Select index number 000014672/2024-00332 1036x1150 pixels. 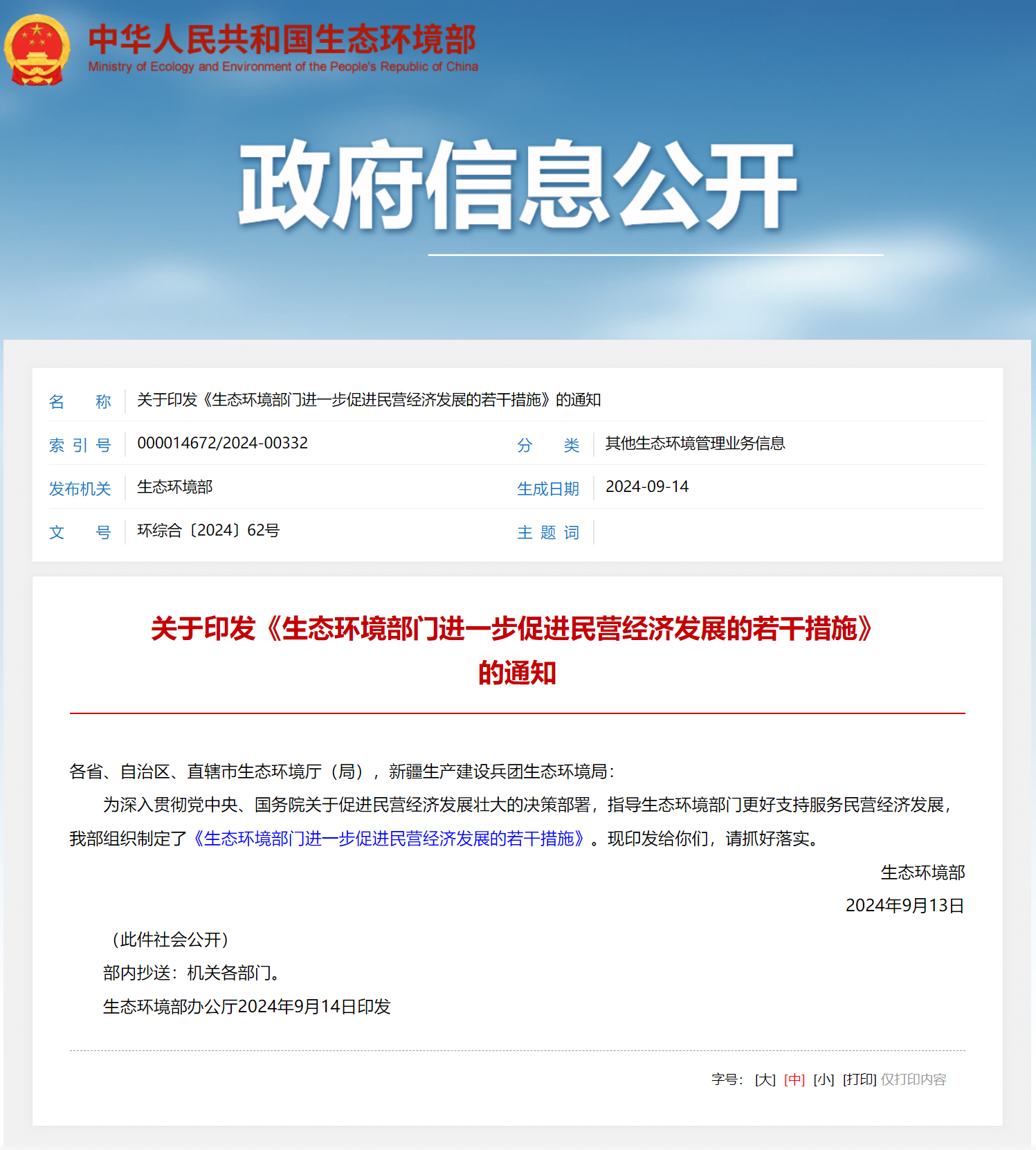222,443
